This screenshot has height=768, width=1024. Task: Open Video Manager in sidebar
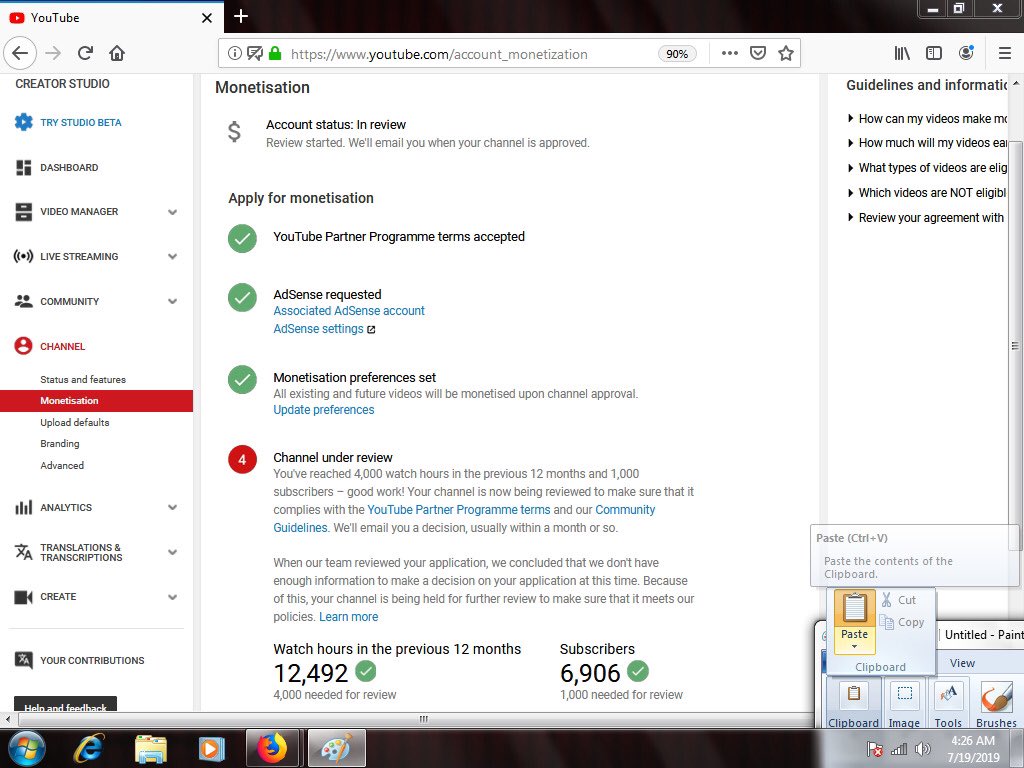click(x=79, y=212)
